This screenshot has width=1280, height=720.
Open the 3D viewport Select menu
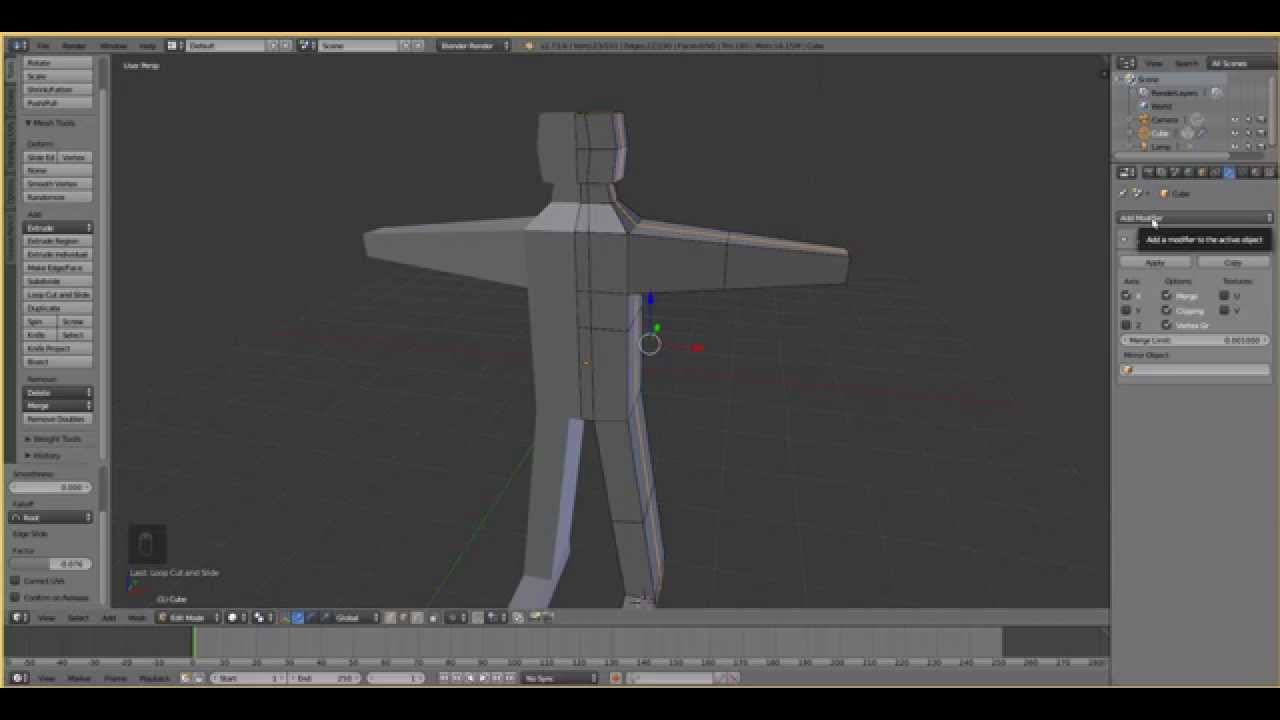pos(77,618)
